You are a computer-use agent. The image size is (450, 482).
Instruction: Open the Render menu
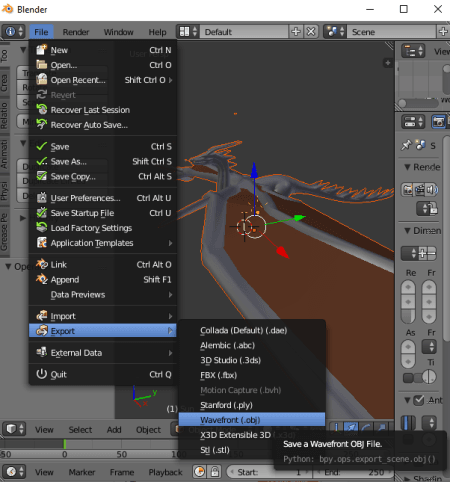tap(76, 32)
